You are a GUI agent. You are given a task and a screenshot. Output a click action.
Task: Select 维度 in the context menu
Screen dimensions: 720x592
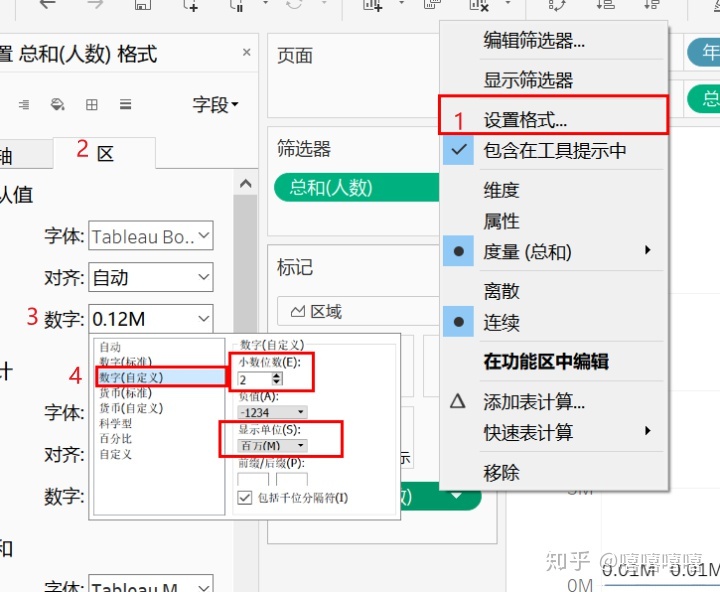click(x=553, y=190)
